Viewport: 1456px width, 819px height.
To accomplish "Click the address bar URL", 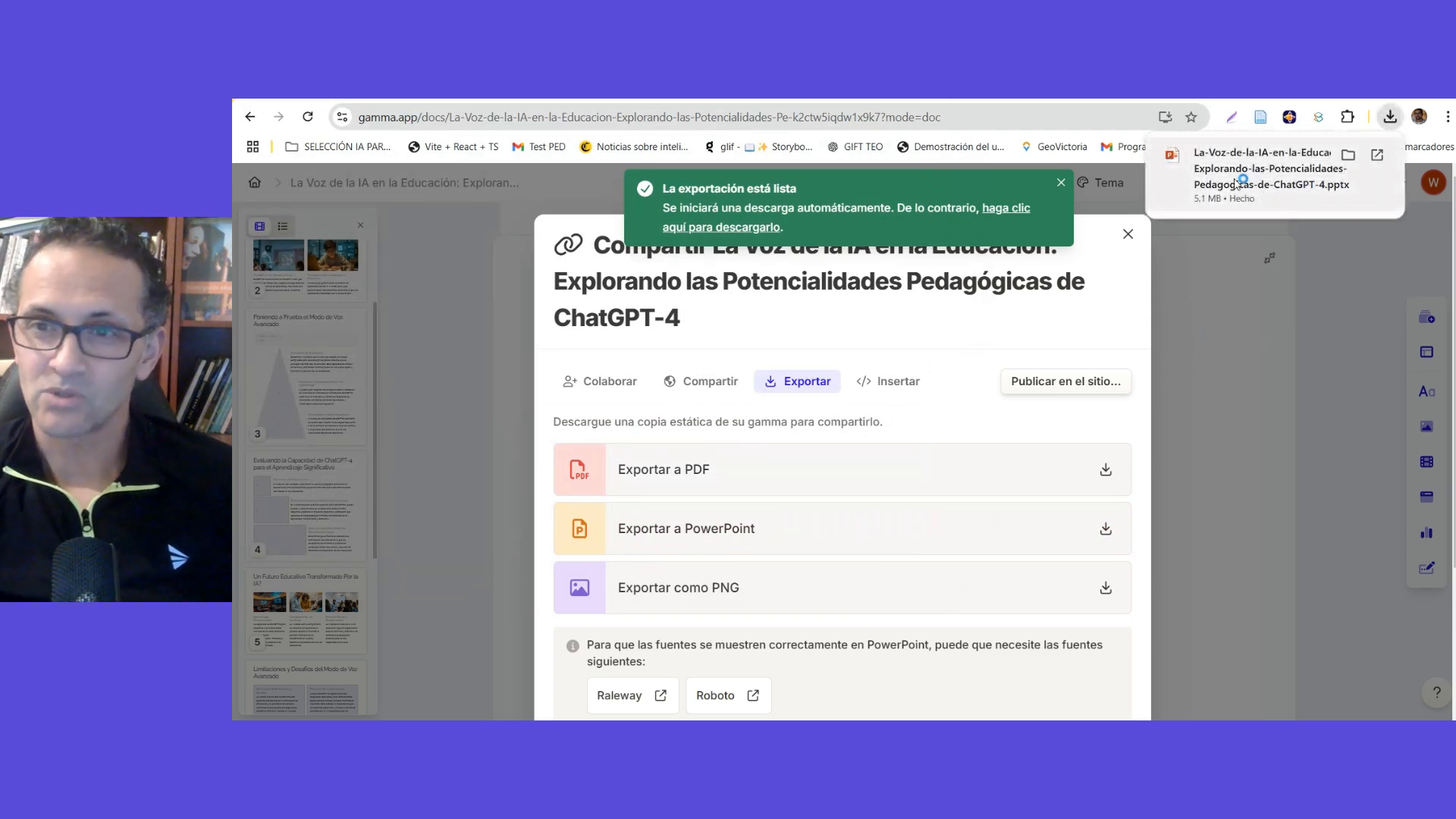I will [649, 118].
